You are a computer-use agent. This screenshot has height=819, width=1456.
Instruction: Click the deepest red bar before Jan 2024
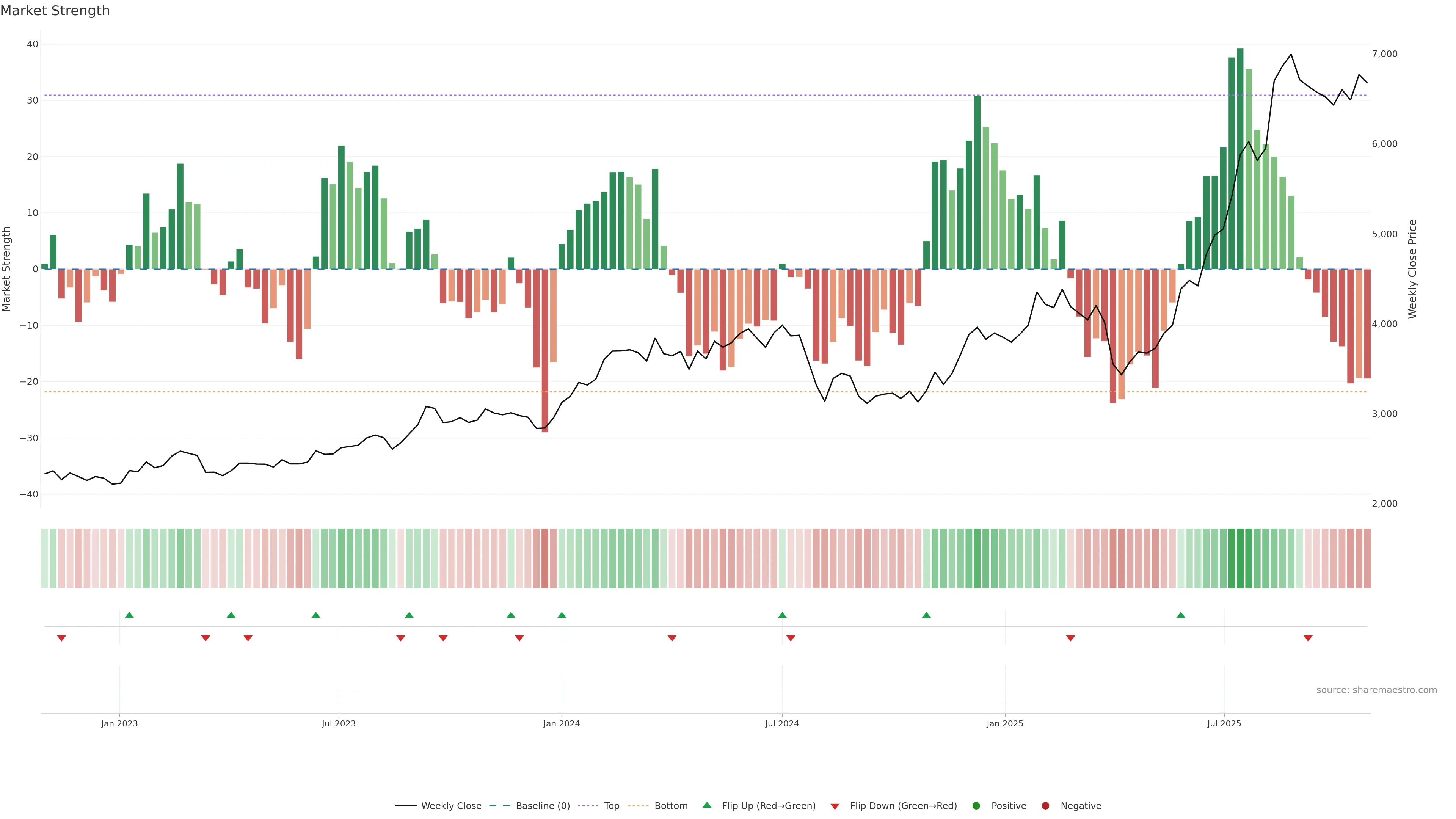(545, 350)
